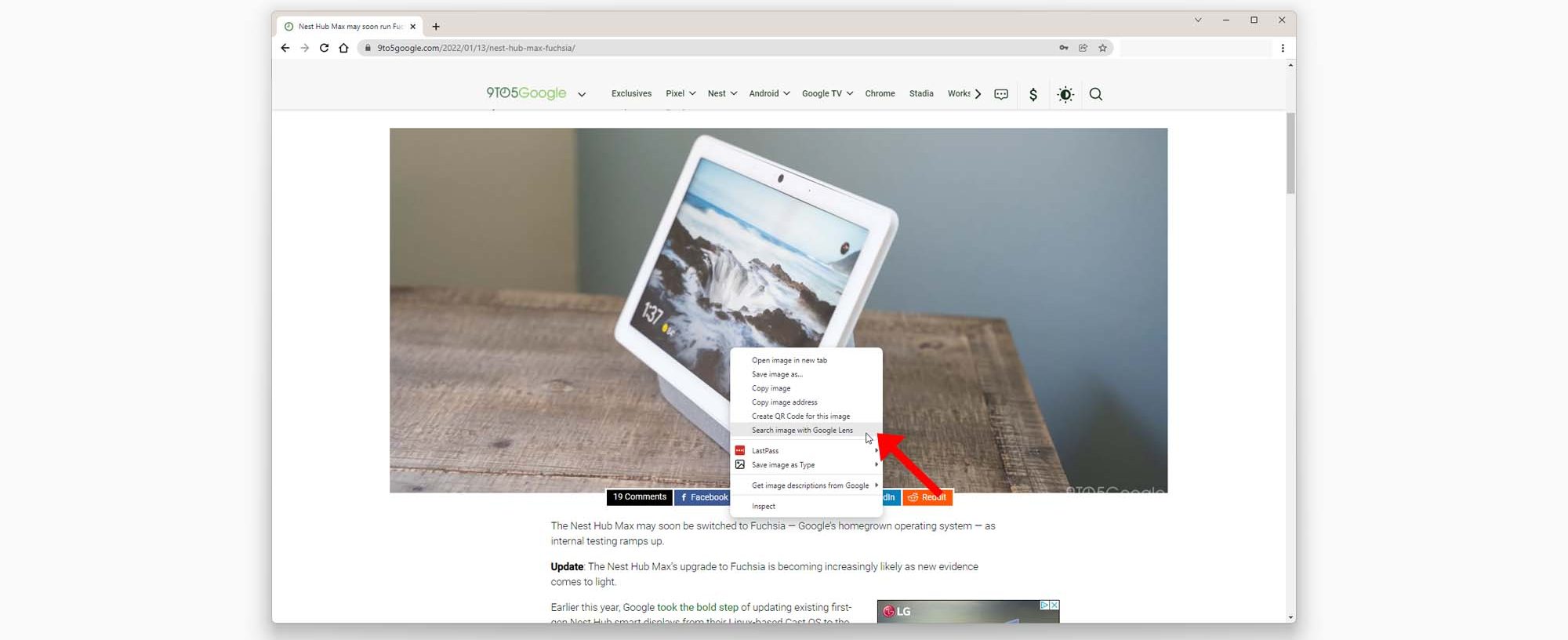Expand the Android dropdown menu
The width and height of the screenshot is (1568, 640).
(x=768, y=93)
